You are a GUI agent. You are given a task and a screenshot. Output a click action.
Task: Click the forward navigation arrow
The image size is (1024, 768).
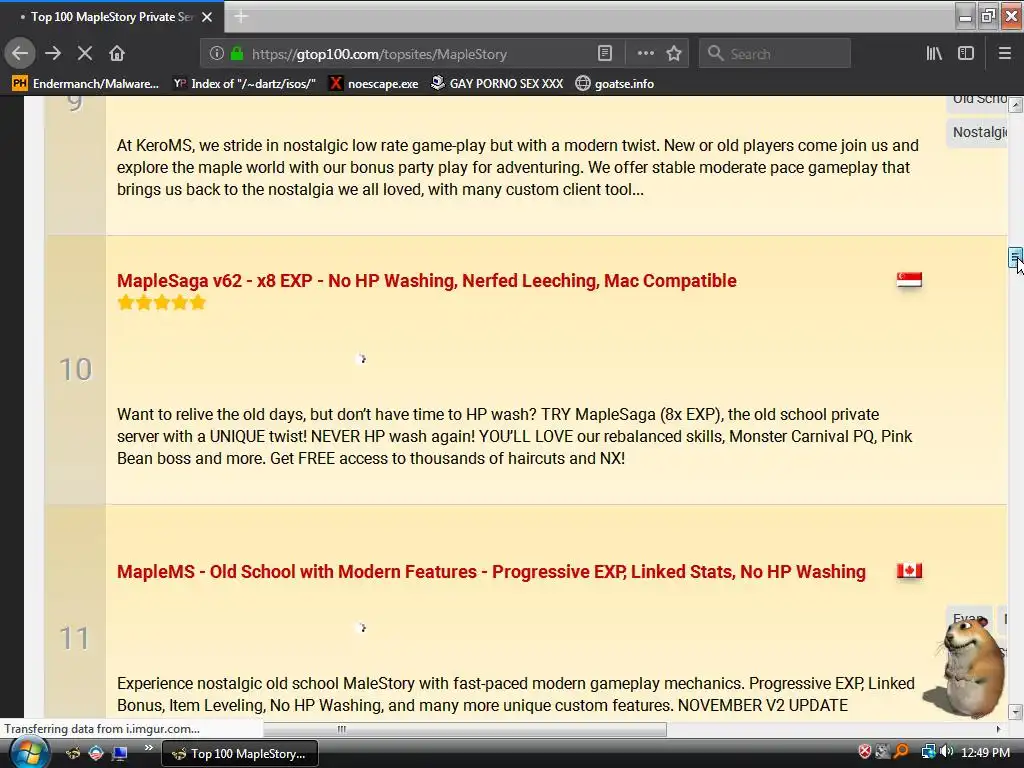(x=53, y=54)
